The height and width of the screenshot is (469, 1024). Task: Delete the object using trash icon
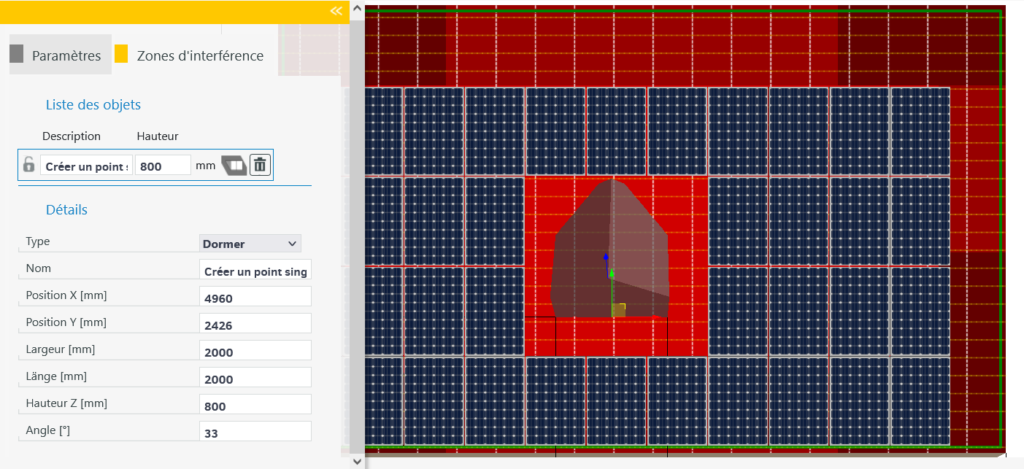pos(259,165)
